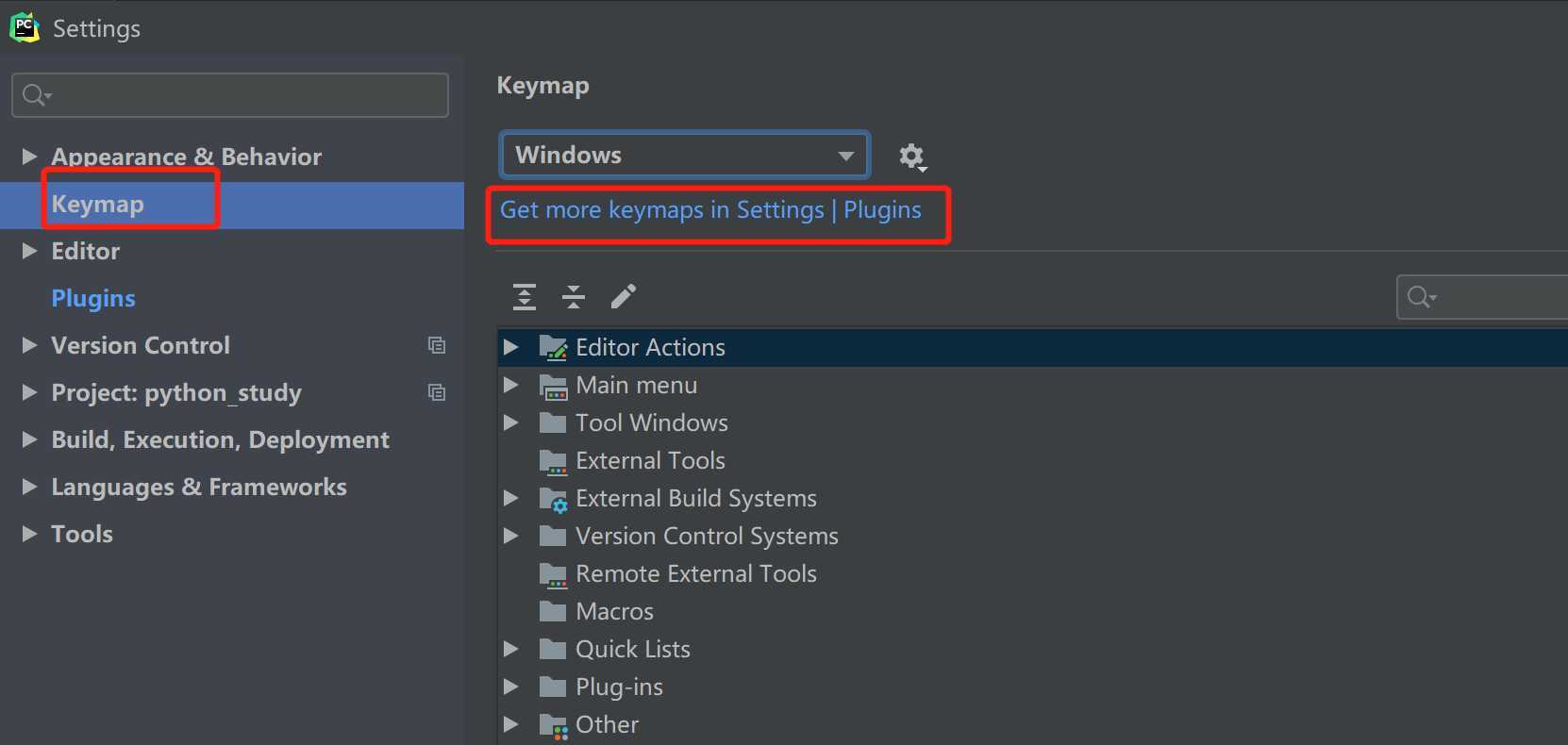Select Quick Lists tree row text
1568x745 pixels.
click(633, 649)
